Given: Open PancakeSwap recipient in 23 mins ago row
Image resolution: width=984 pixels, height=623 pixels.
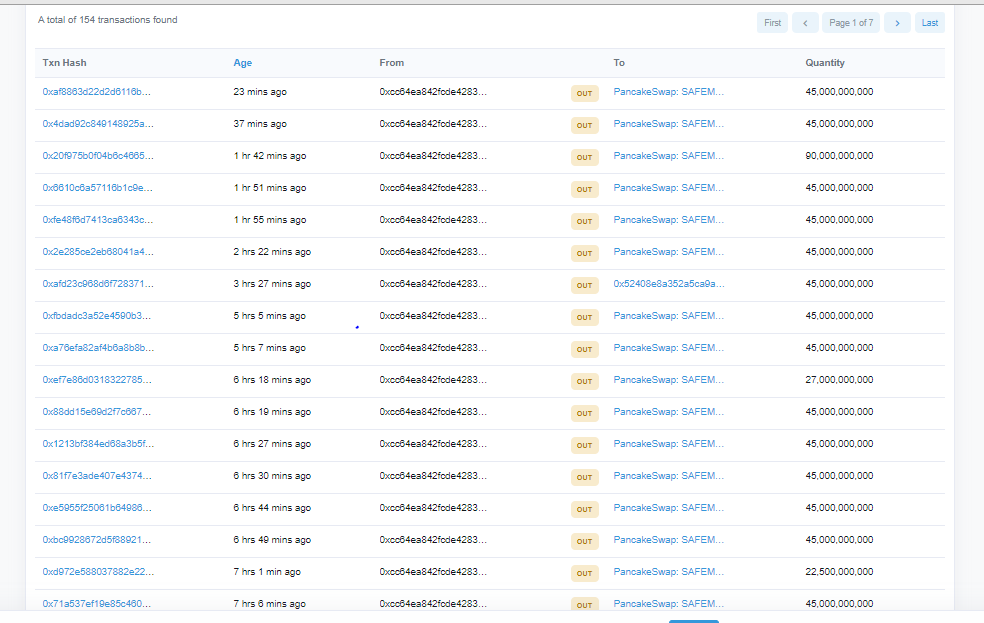Looking at the screenshot, I should tap(669, 92).
